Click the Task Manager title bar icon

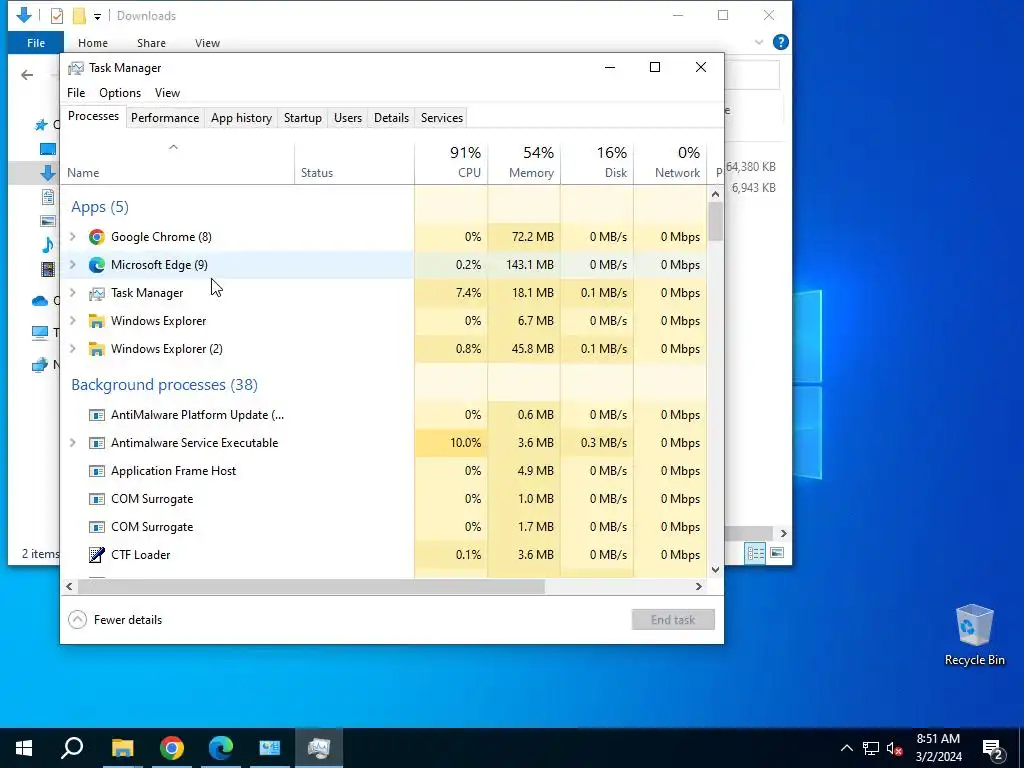point(76,68)
